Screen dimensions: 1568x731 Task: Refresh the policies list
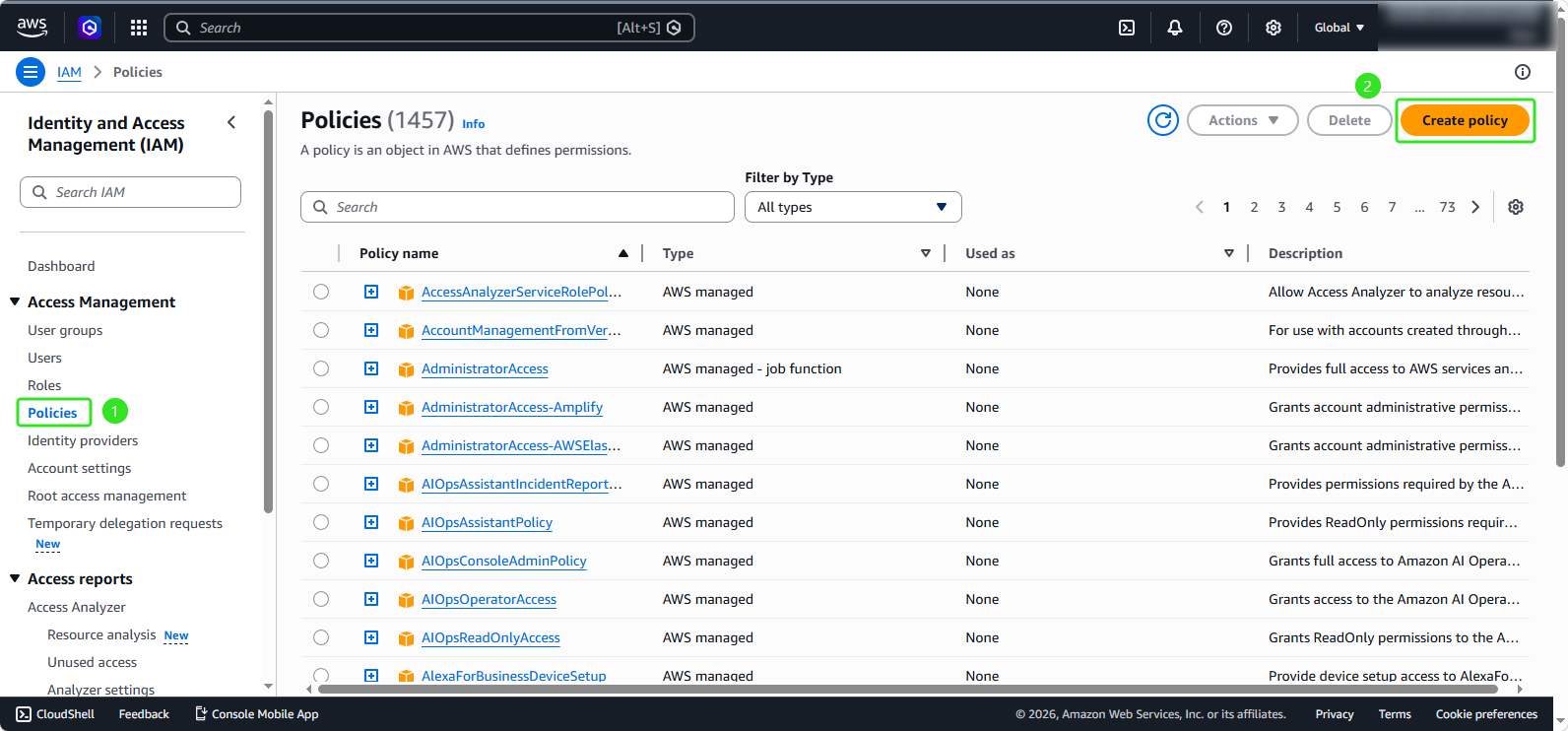click(x=1163, y=120)
